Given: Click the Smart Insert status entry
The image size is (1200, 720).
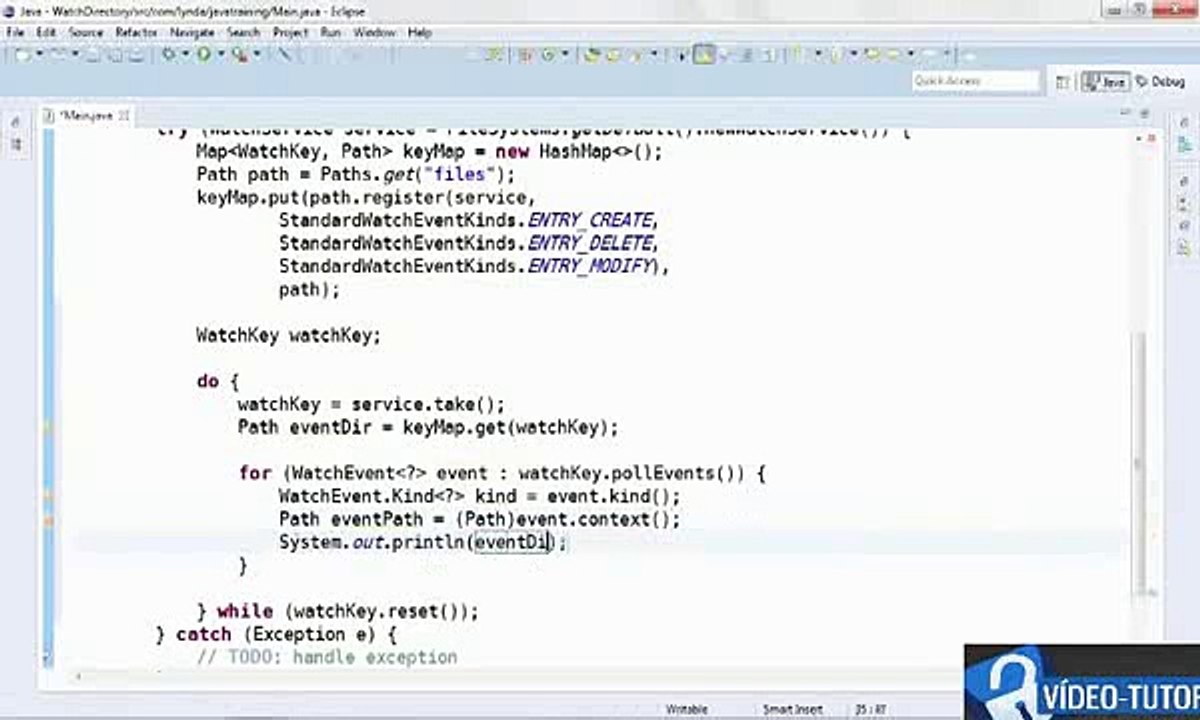Looking at the screenshot, I should [792, 709].
